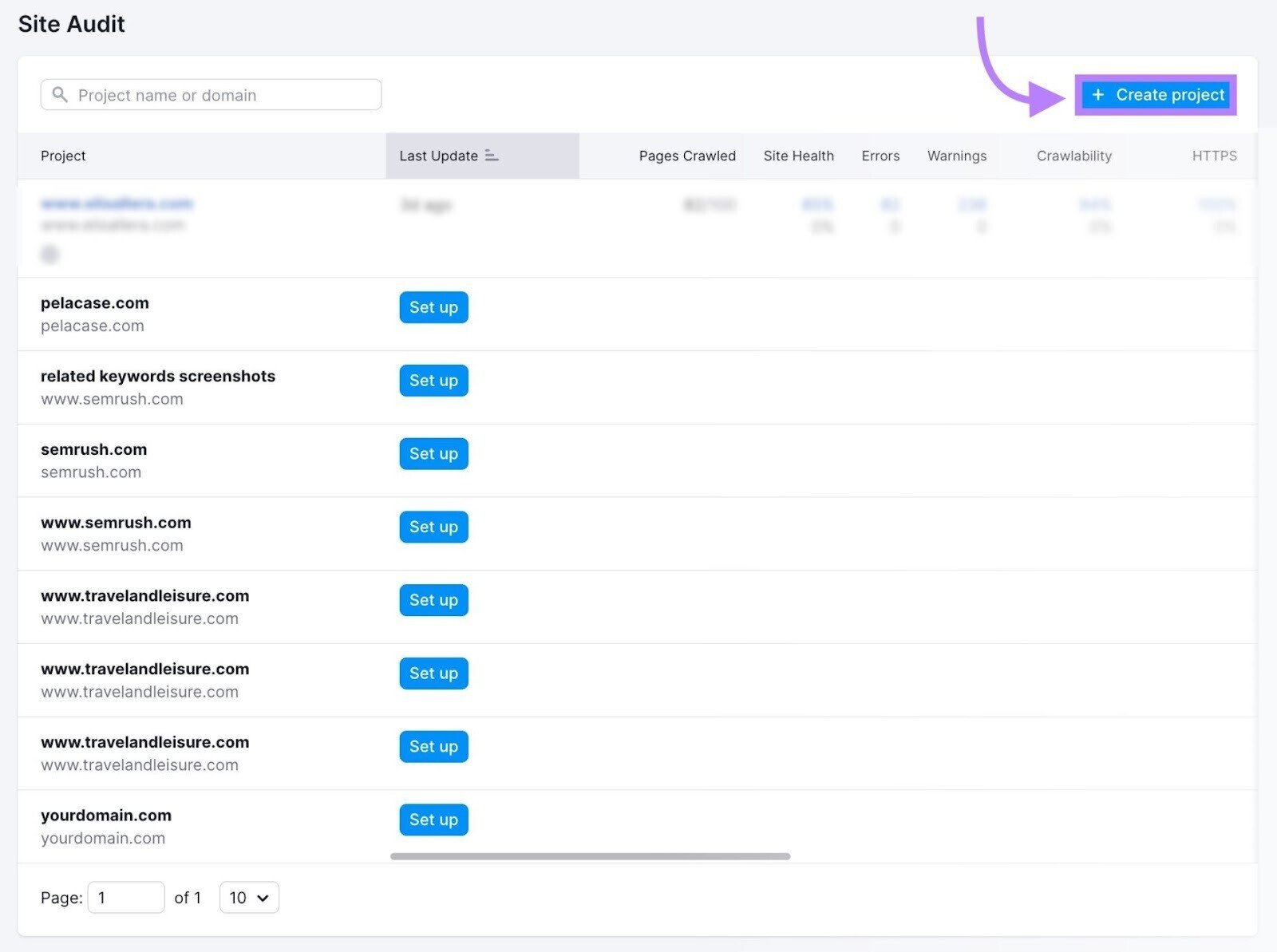Set up the first www.travelandleisure.com project

click(433, 600)
